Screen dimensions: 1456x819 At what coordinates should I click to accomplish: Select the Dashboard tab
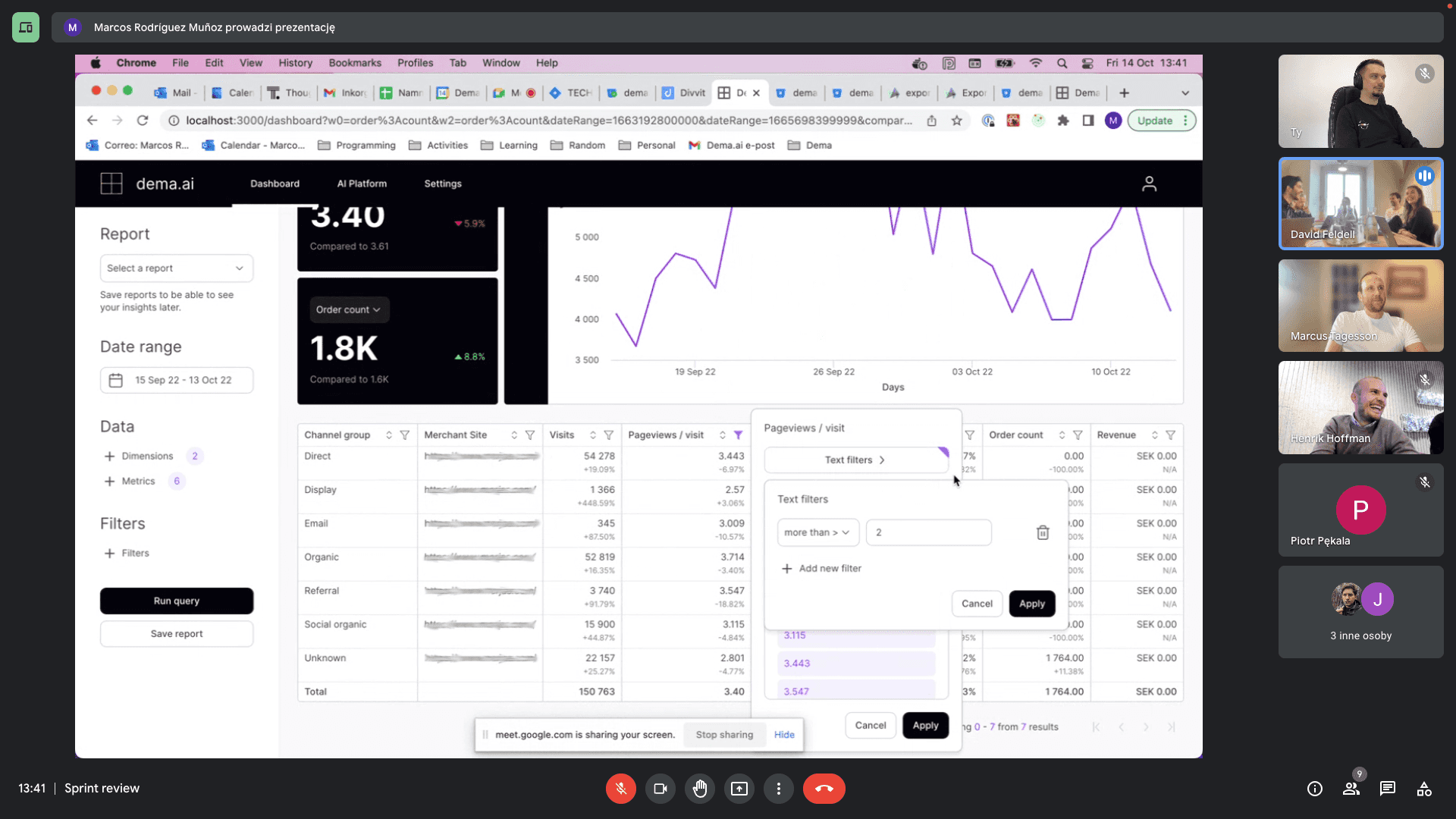tap(275, 183)
